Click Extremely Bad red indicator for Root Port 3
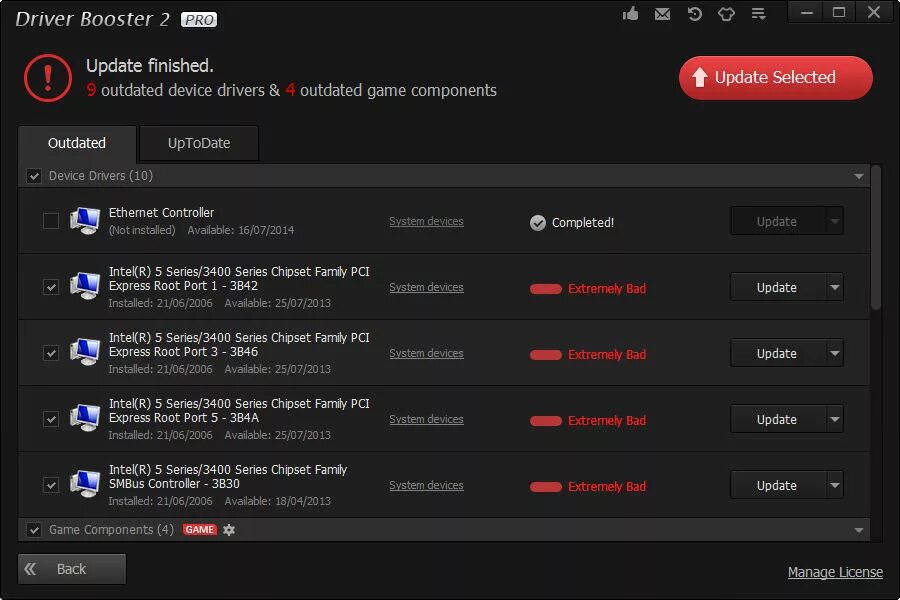The image size is (900, 600). pyautogui.click(x=546, y=355)
